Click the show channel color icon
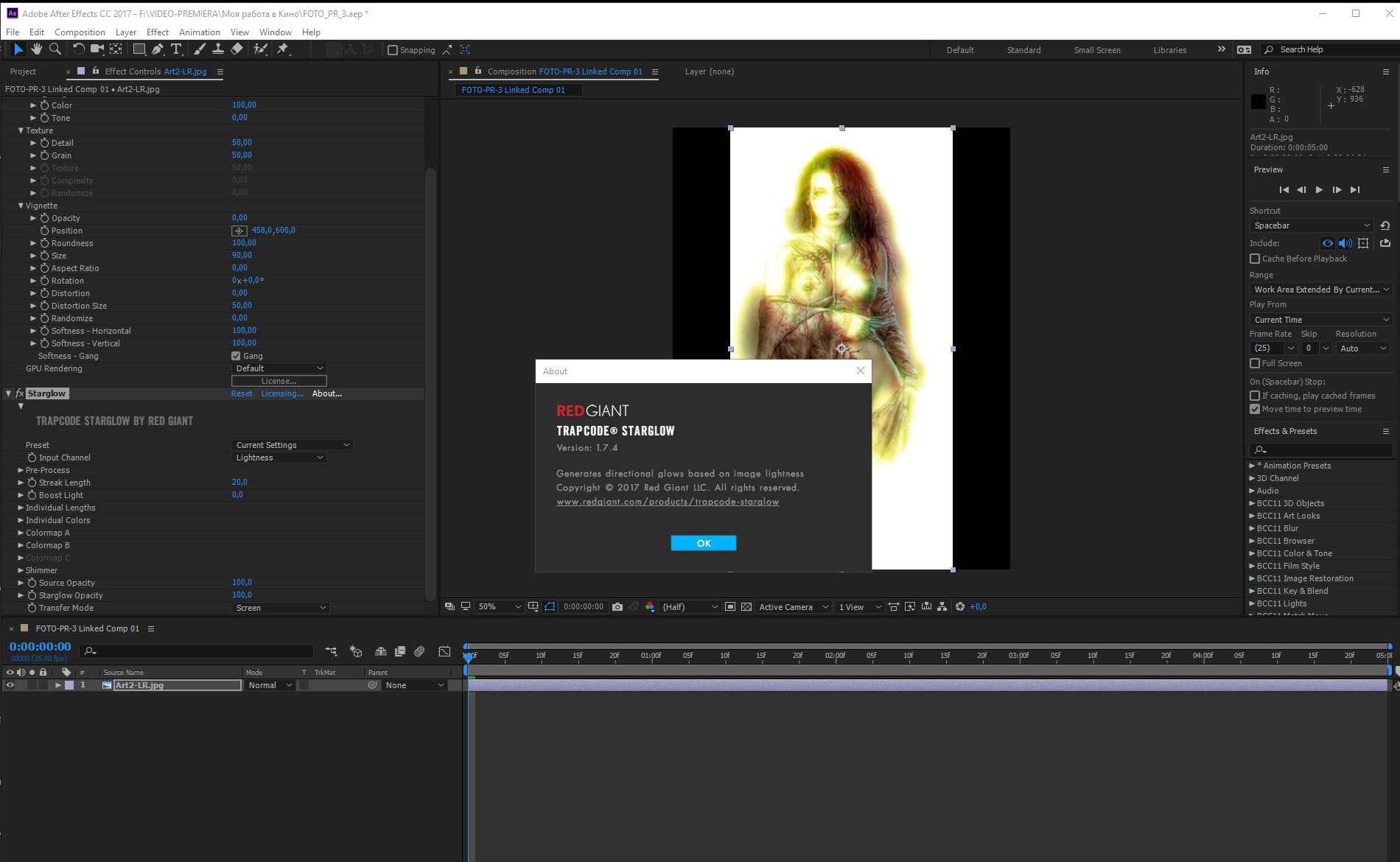The image size is (1400, 862). tap(649, 607)
